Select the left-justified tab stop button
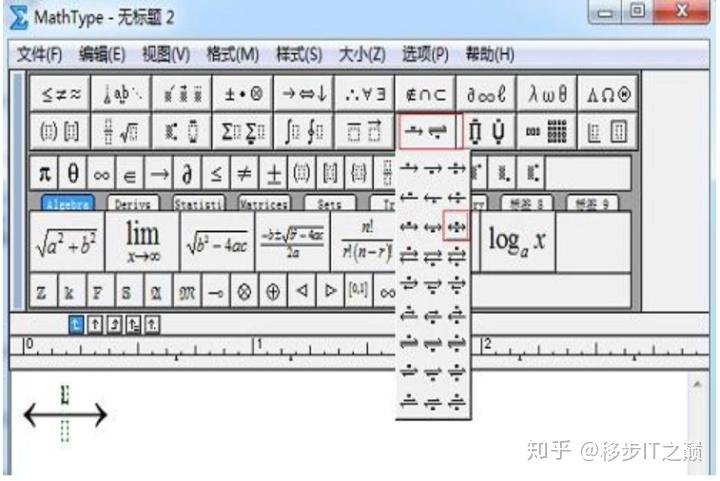The height and width of the screenshot is (481, 720). point(76,324)
